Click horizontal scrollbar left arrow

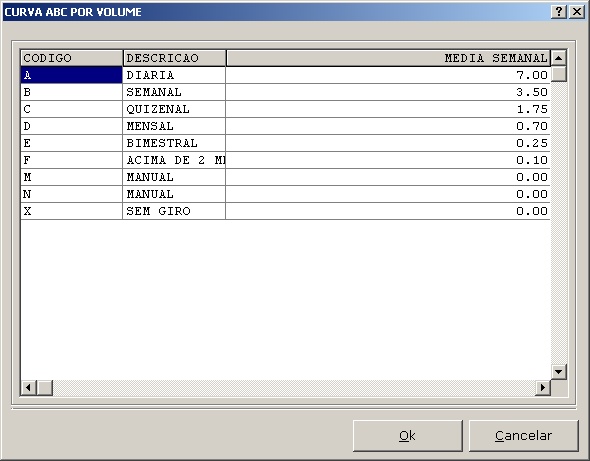coord(29,388)
